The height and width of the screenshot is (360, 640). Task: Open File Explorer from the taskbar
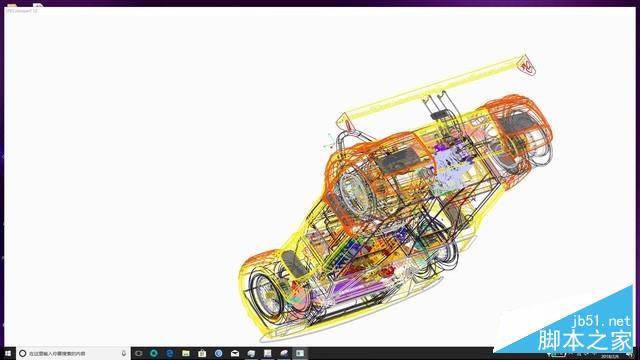(186, 353)
